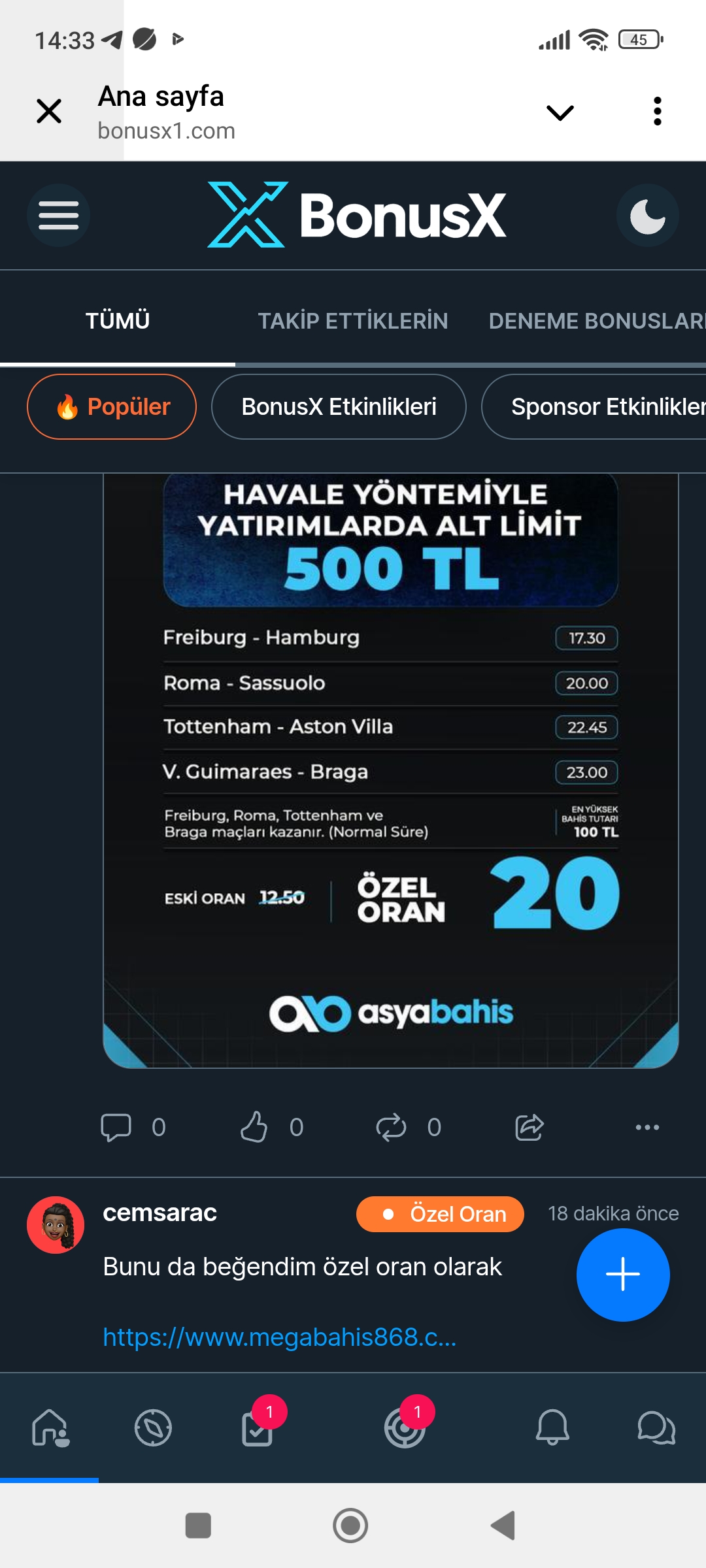Open messages chat bubbles icon

(656, 1428)
